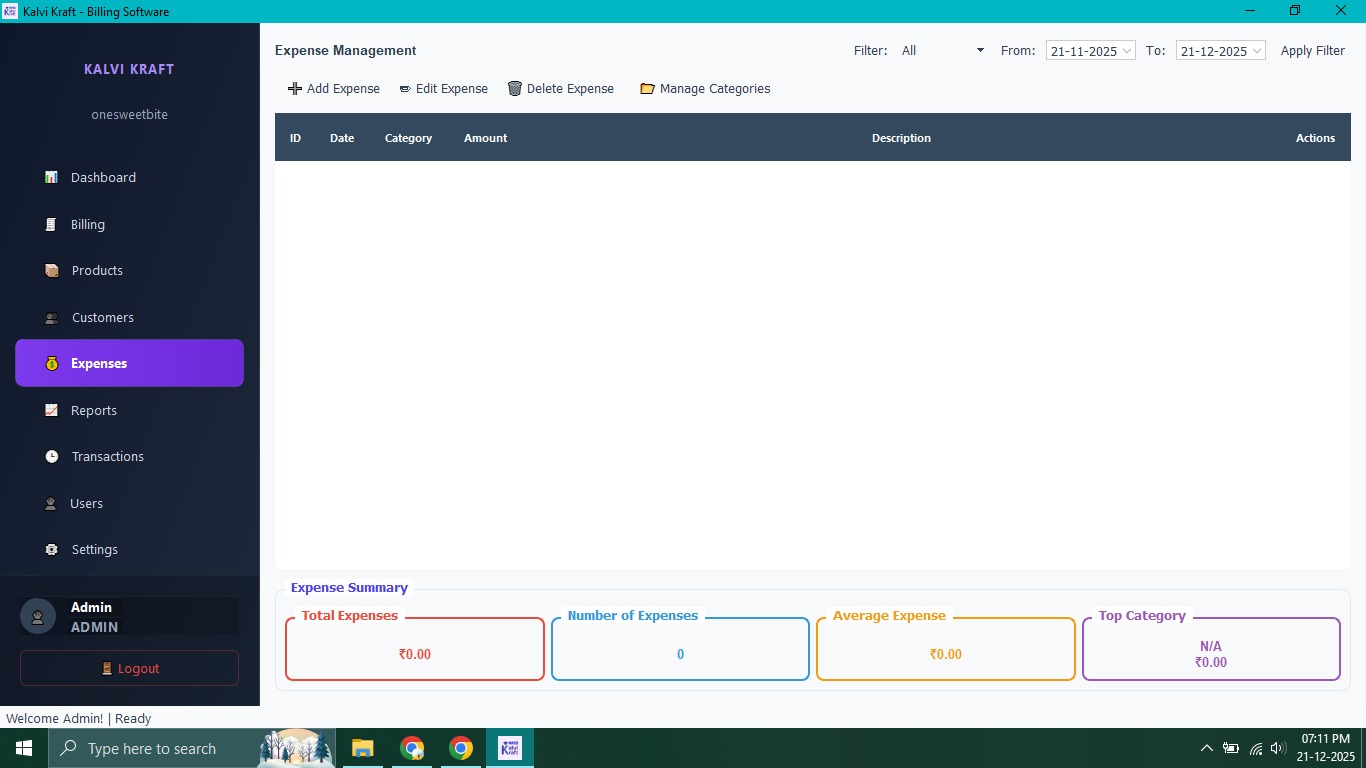This screenshot has height=768, width=1366.
Task: Click the Settings gear icon in sidebar
Action: pos(52,550)
